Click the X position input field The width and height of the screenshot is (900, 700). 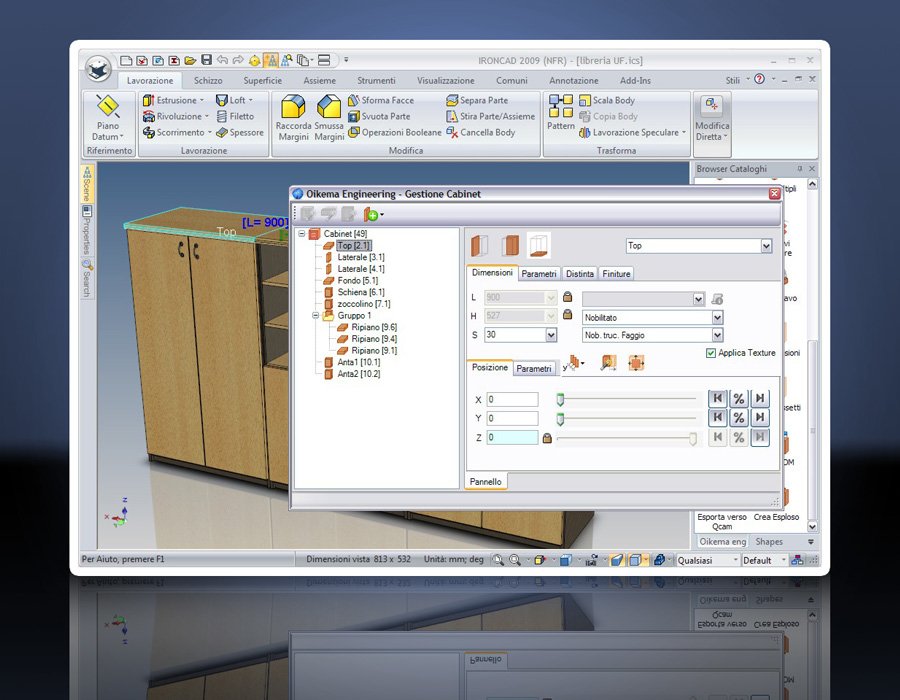coord(512,399)
